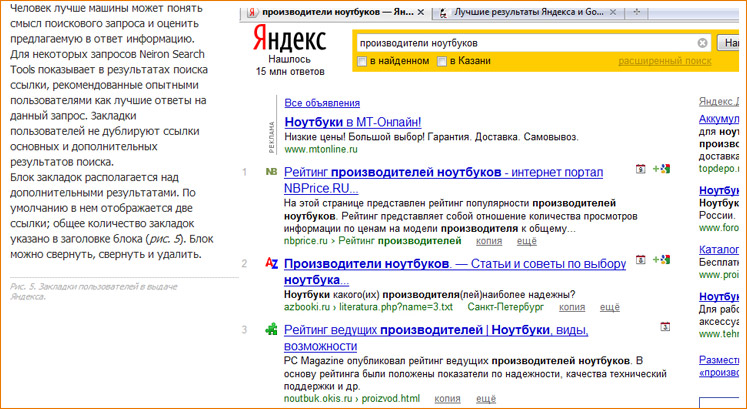Tick the 'в Казани' checkbox
Viewport: 747px width, 409px height.
(442, 62)
